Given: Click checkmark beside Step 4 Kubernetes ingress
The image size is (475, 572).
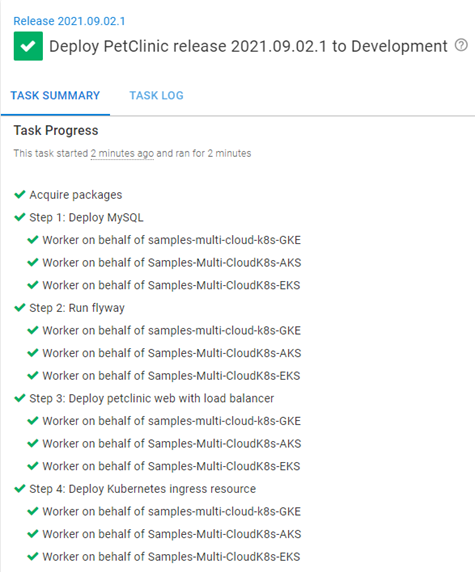Looking at the screenshot, I should coord(20,488).
